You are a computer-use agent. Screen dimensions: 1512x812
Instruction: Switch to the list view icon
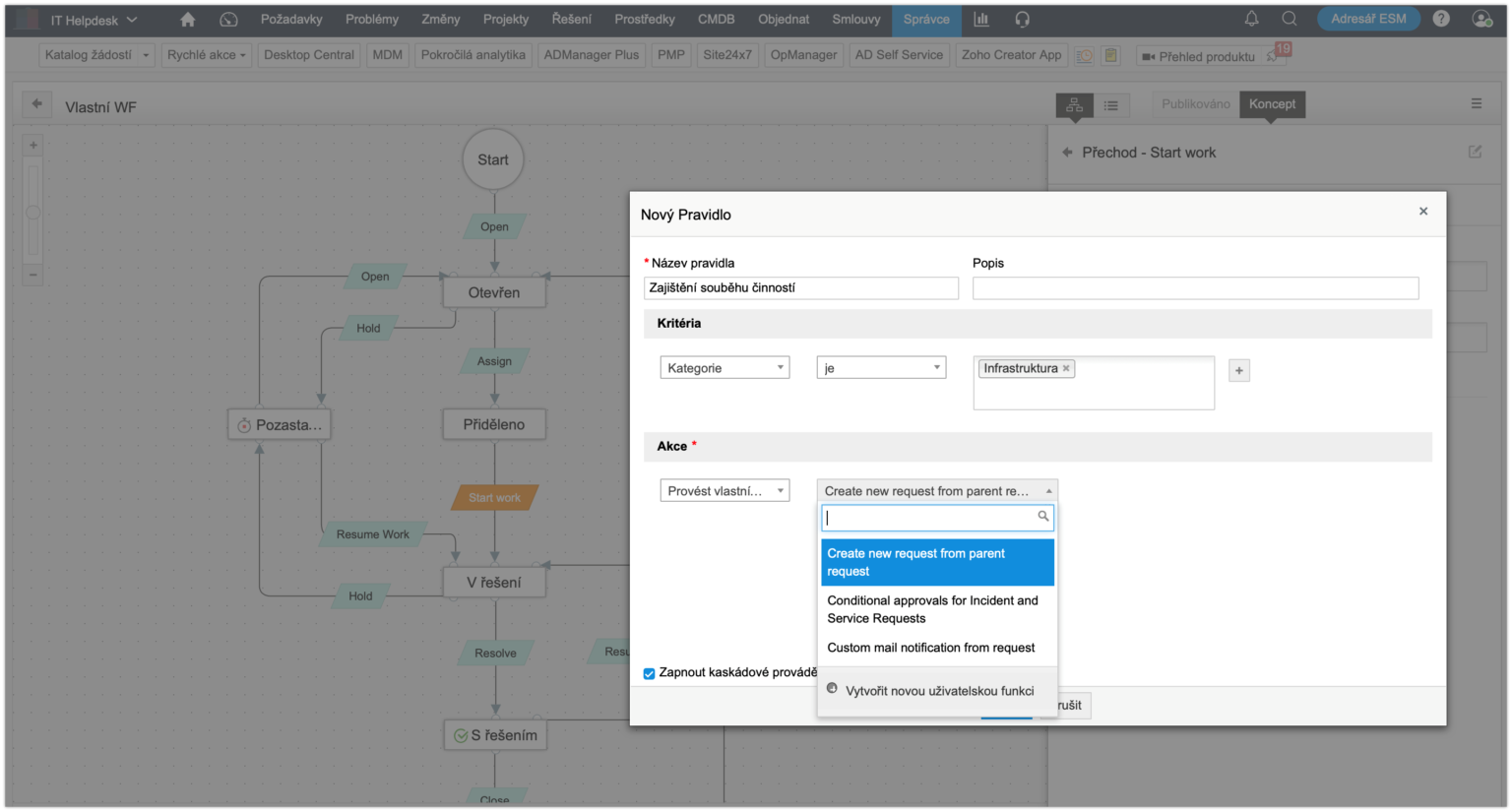click(x=1110, y=104)
